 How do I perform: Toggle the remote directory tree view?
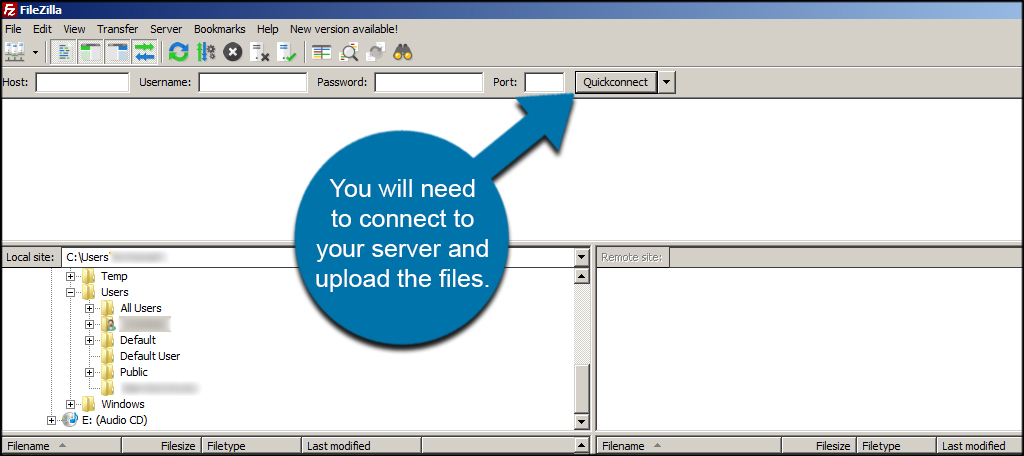point(118,52)
